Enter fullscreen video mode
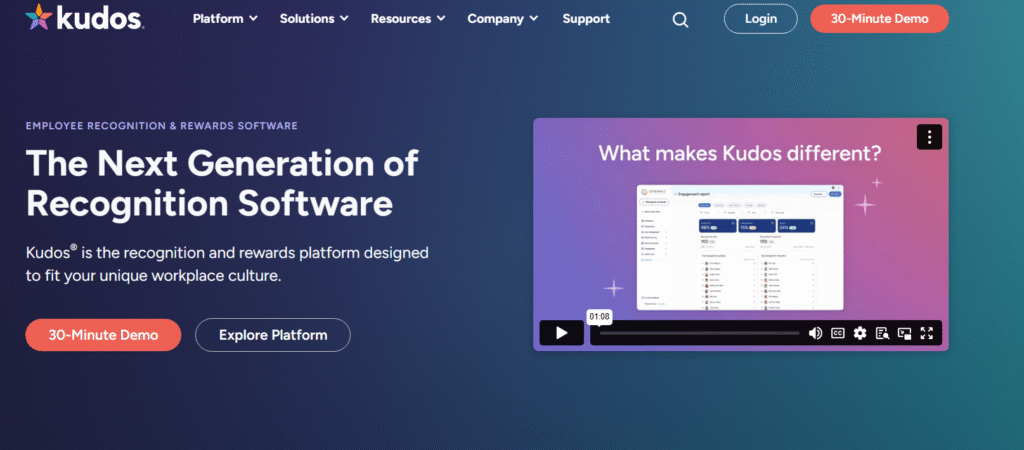Screen dimensions: 1024x450 (927, 333)
